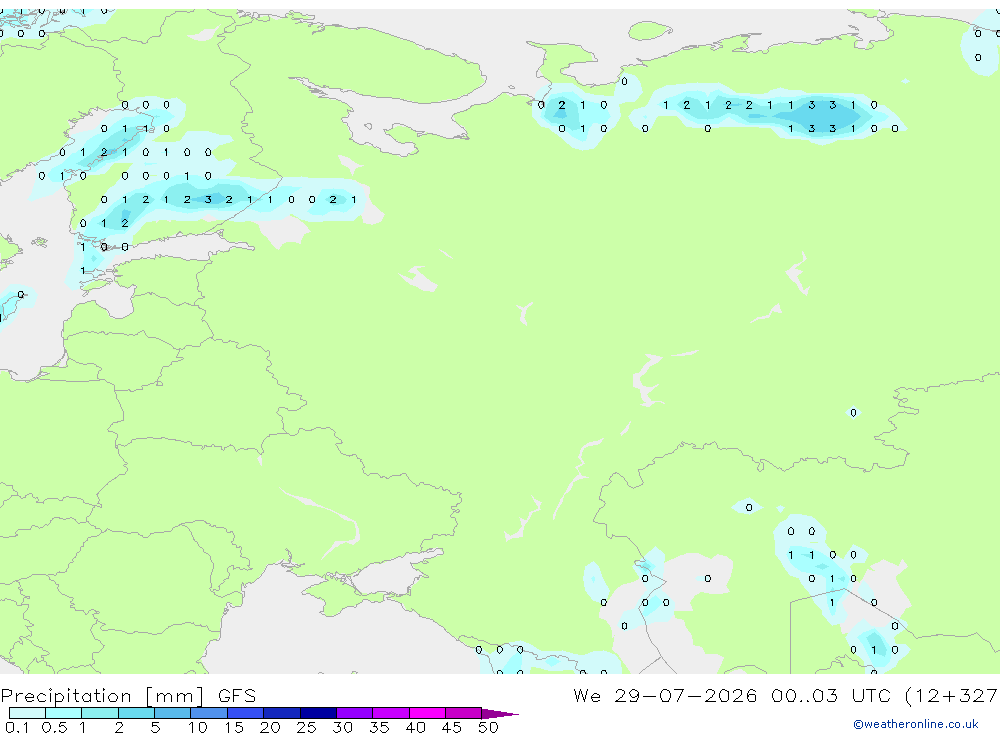1000x733 pixels.
Task: Click the '(12+327' forecast run text
Action: [952, 696]
